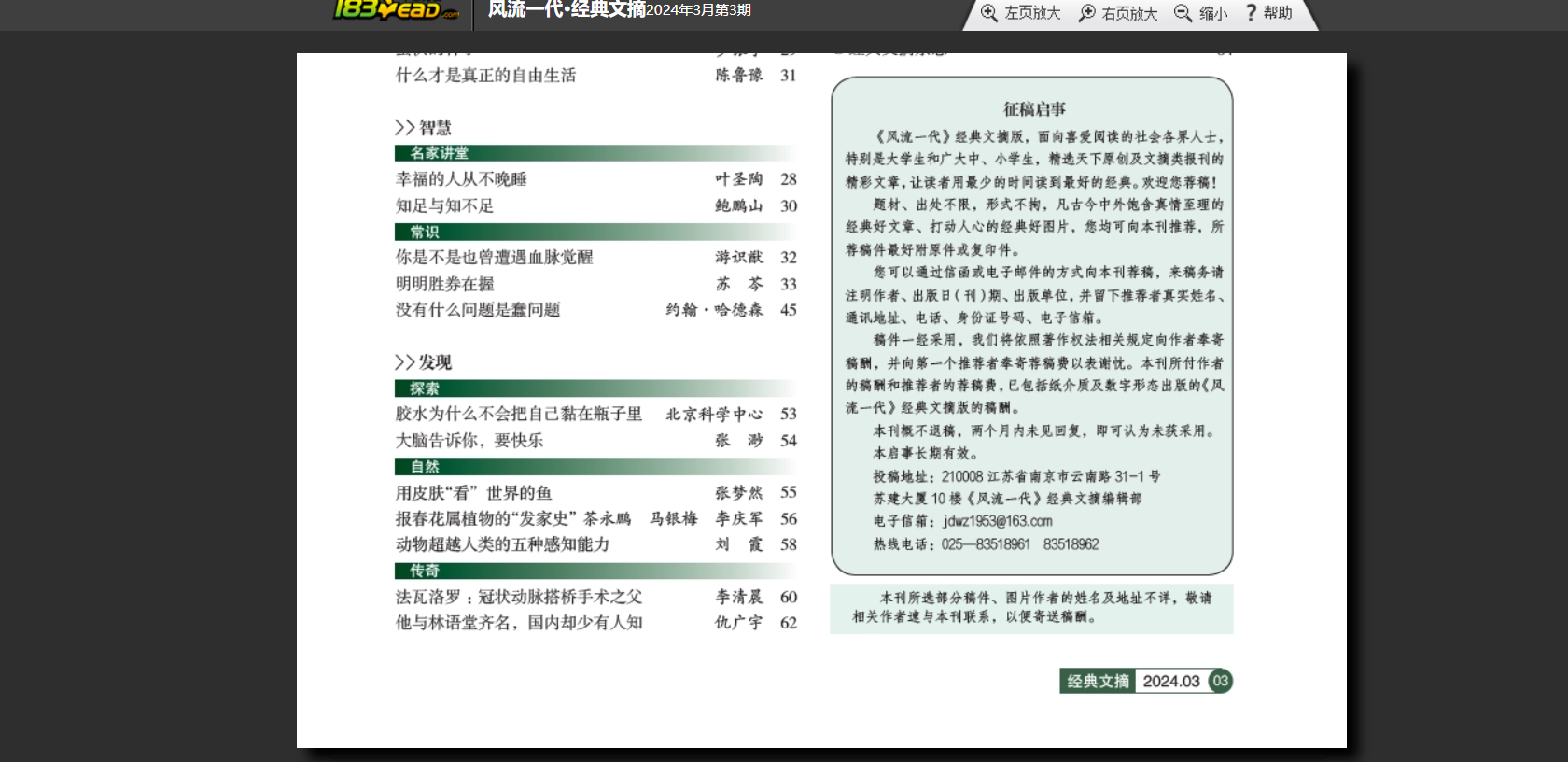
Task: Click the 右页放大 text label
Action: point(1129,13)
